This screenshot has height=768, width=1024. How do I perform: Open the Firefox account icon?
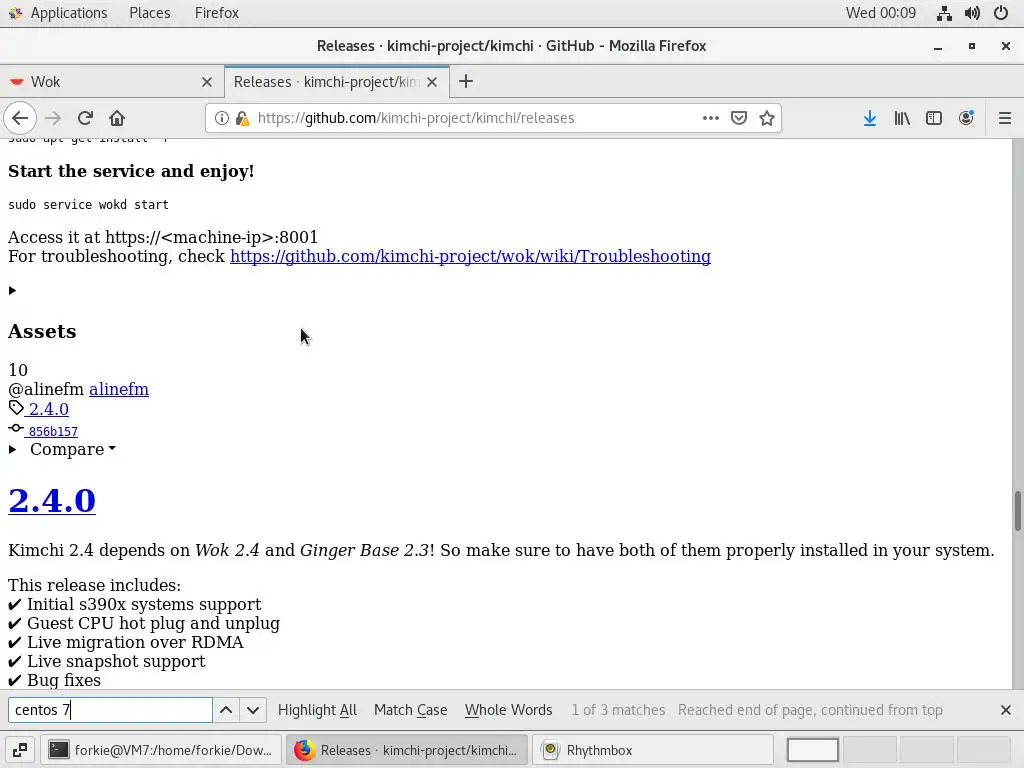pyautogui.click(x=966, y=118)
